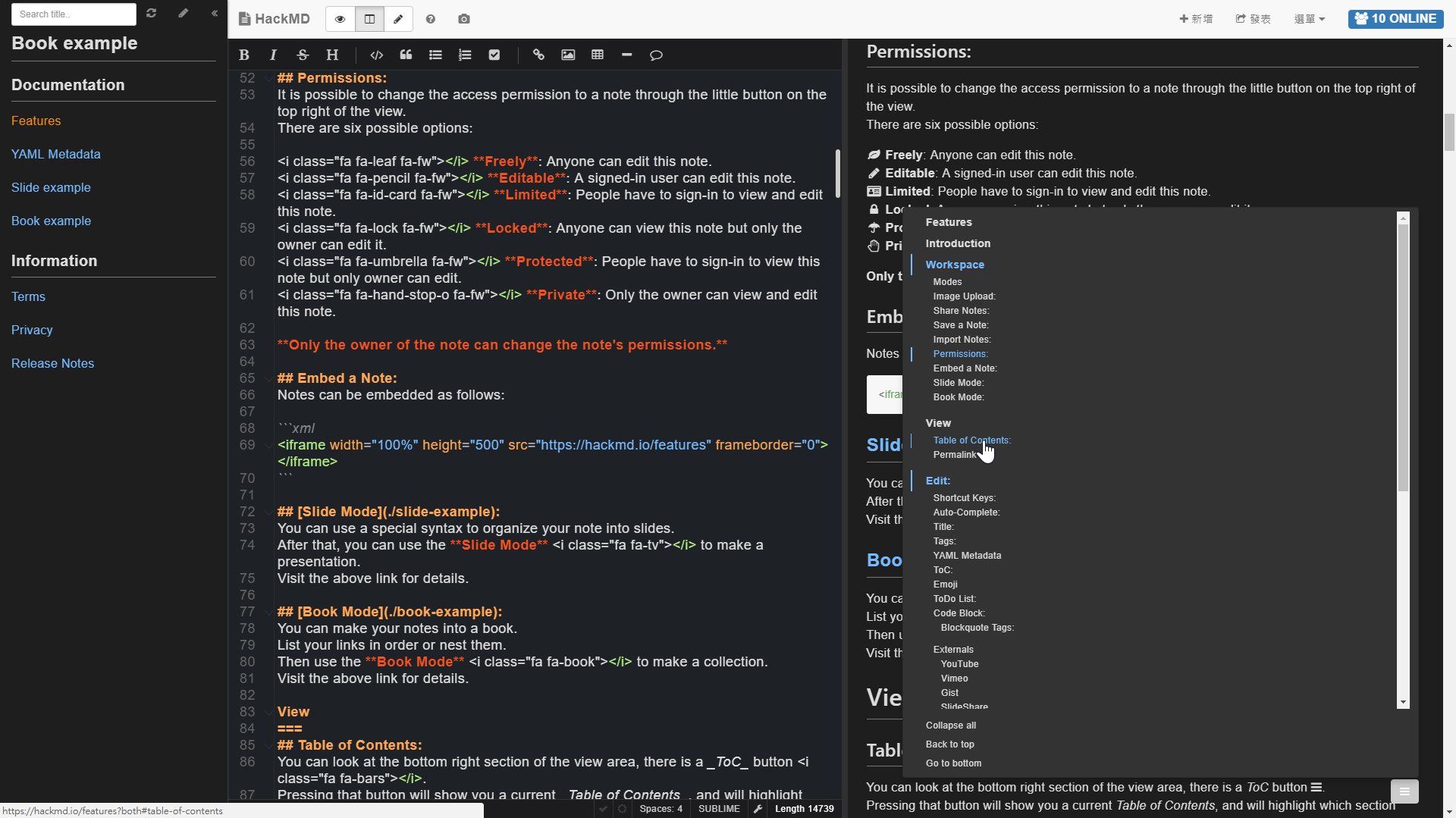This screenshot has width=1456, height=818.
Task: Open Terms link in sidebar
Action: (28, 296)
